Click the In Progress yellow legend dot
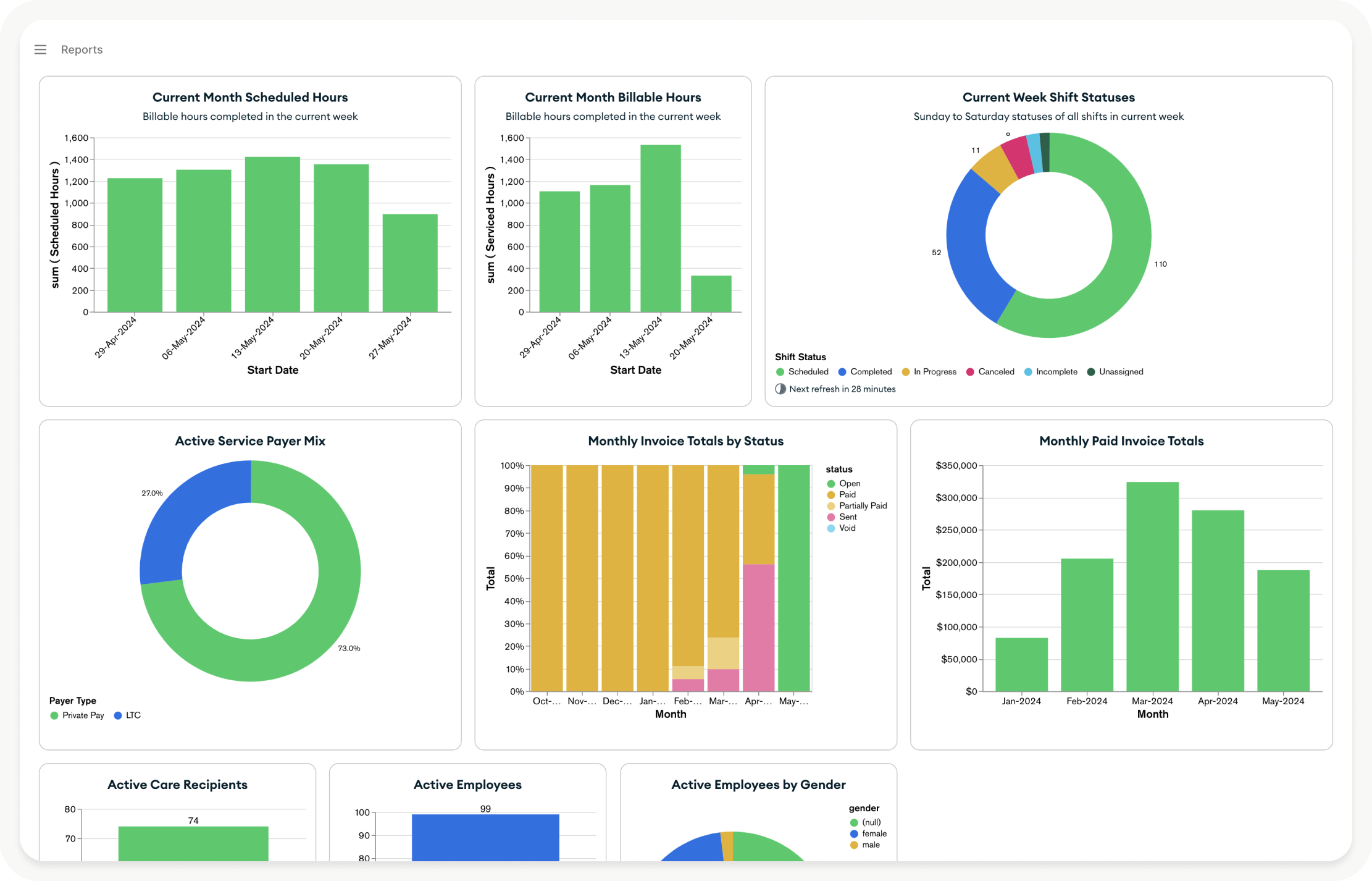The height and width of the screenshot is (881, 1372). click(x=906, y=371)
